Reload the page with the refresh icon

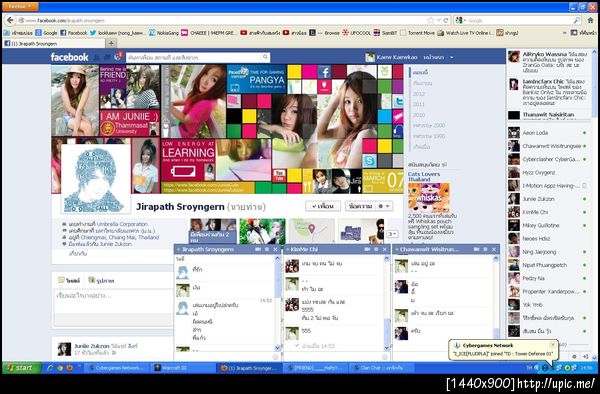[x=446, y=20]
